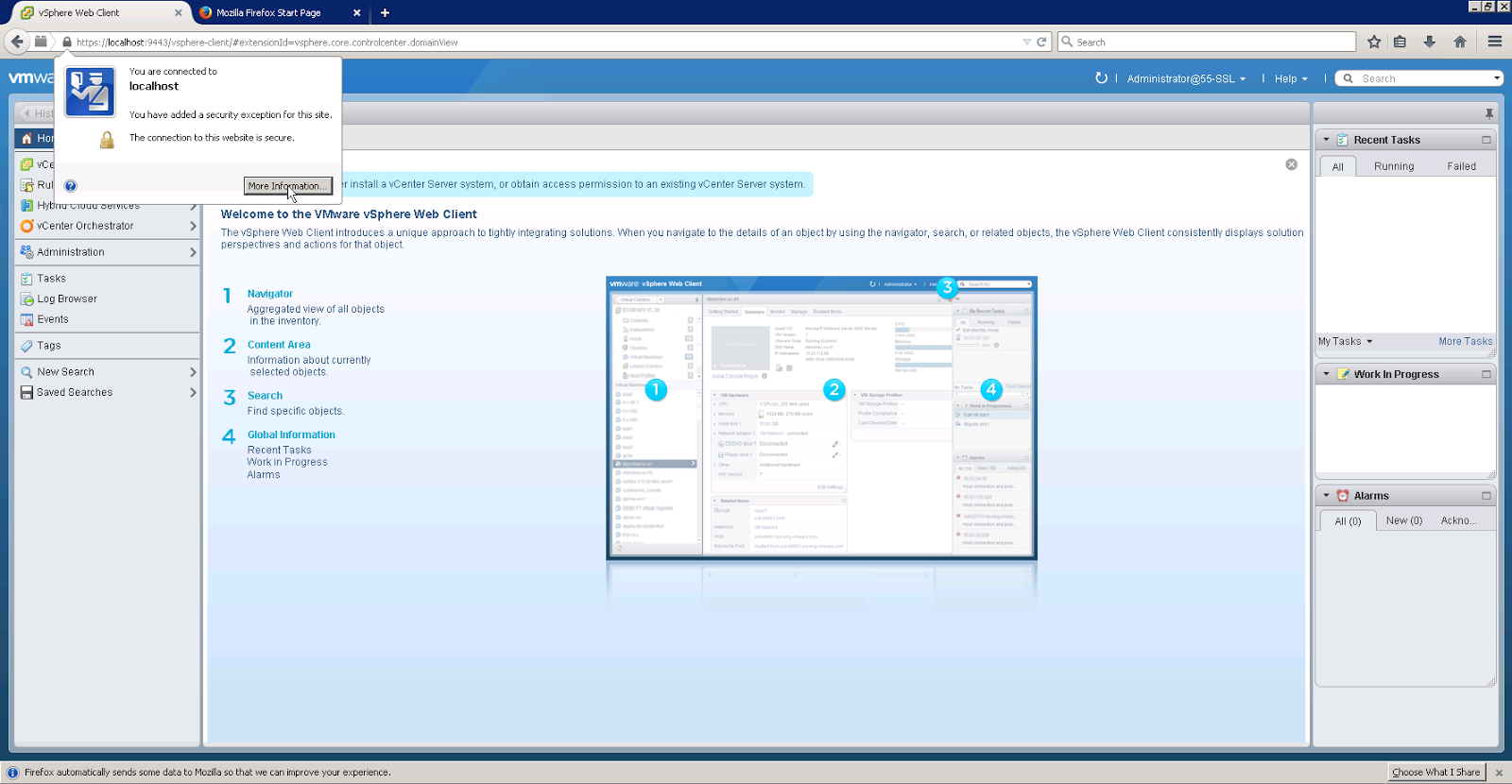The width and height of the screenshot is (1512, 784).
Task: Open a new Firefox tab with plus
Action: tap(385, 13)
